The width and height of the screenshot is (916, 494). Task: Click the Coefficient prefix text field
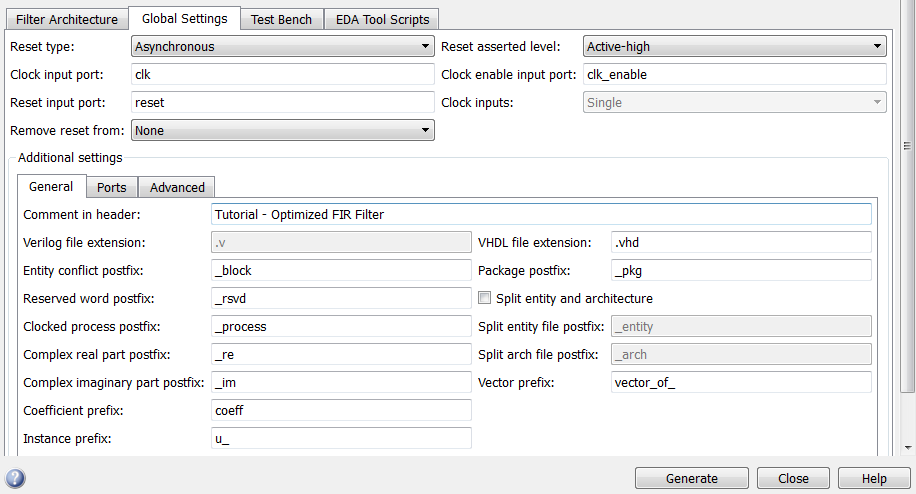(x=341, y=410)
